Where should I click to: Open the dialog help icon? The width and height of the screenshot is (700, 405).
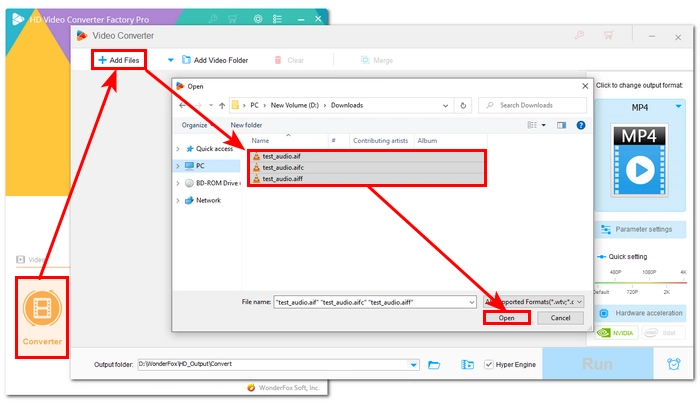(581, 125)
